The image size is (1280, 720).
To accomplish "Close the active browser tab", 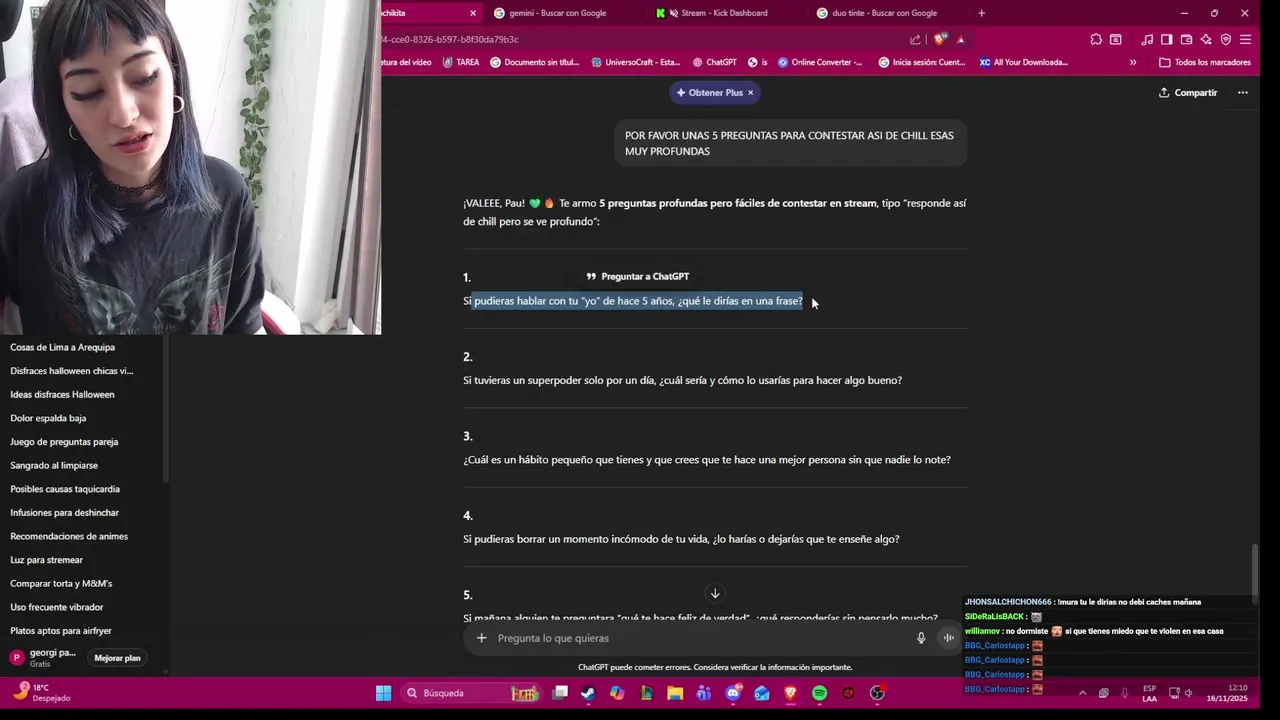I will [473, 13].
